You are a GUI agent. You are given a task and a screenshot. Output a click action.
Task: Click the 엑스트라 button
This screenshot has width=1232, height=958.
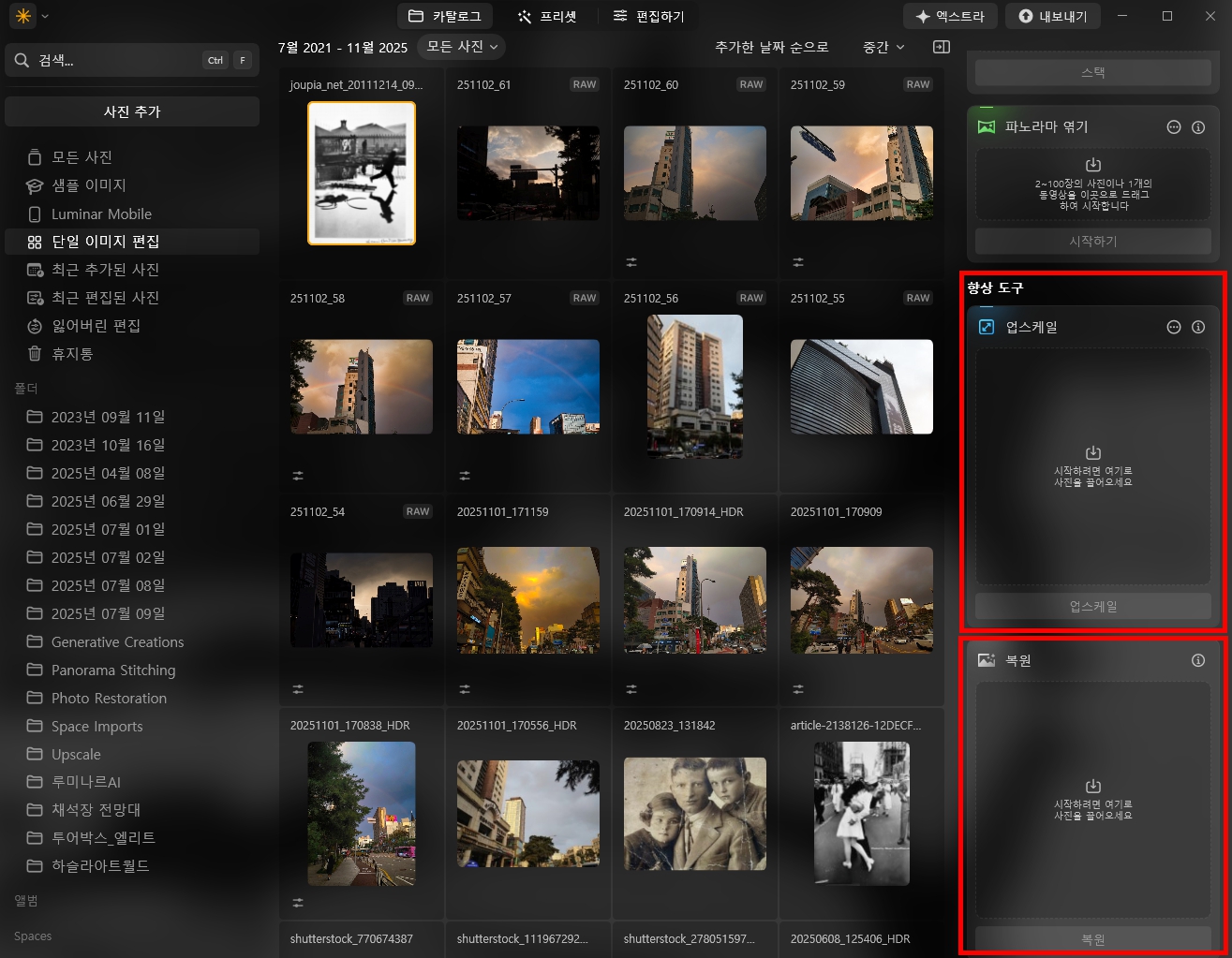(x=950, y=16)
